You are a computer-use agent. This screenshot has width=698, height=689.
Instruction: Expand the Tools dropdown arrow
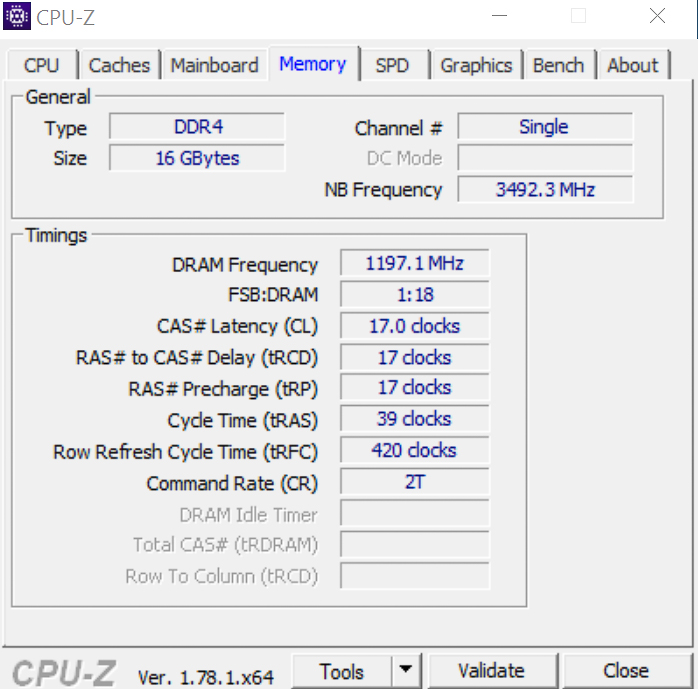point(406,670)
